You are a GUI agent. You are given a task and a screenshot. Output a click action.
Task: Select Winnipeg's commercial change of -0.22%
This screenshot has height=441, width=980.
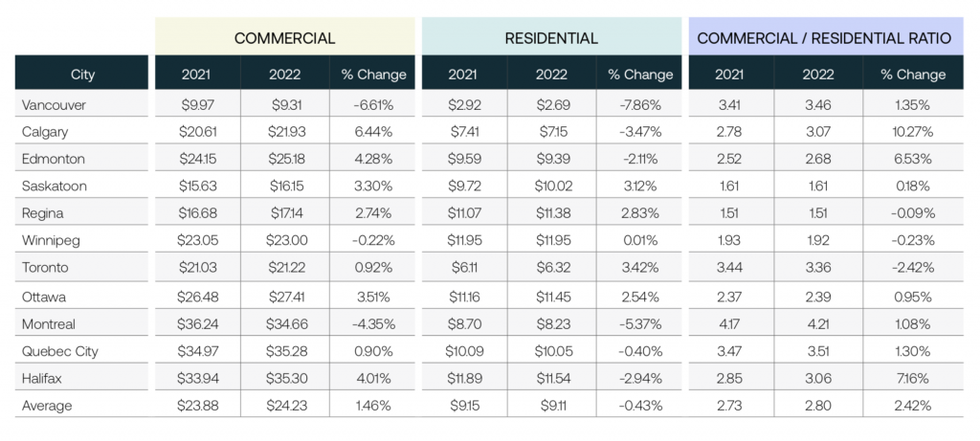click(374, 240)
